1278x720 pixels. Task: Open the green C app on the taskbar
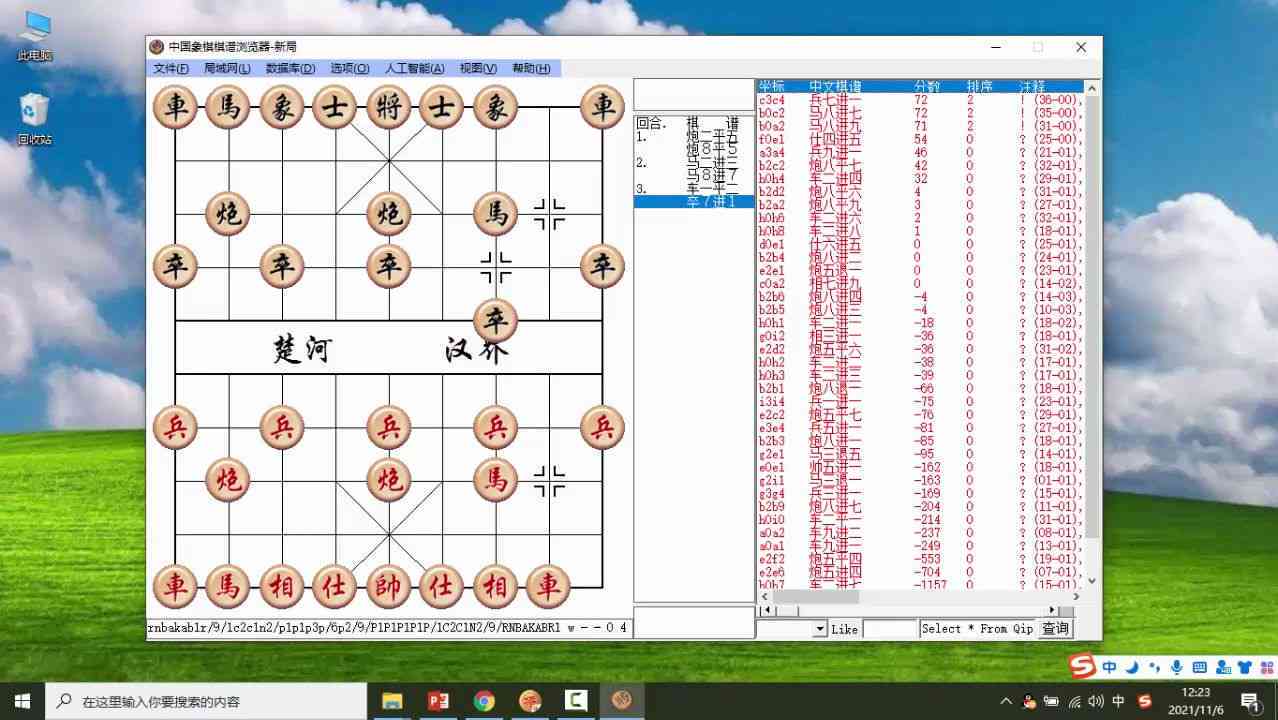576,701
